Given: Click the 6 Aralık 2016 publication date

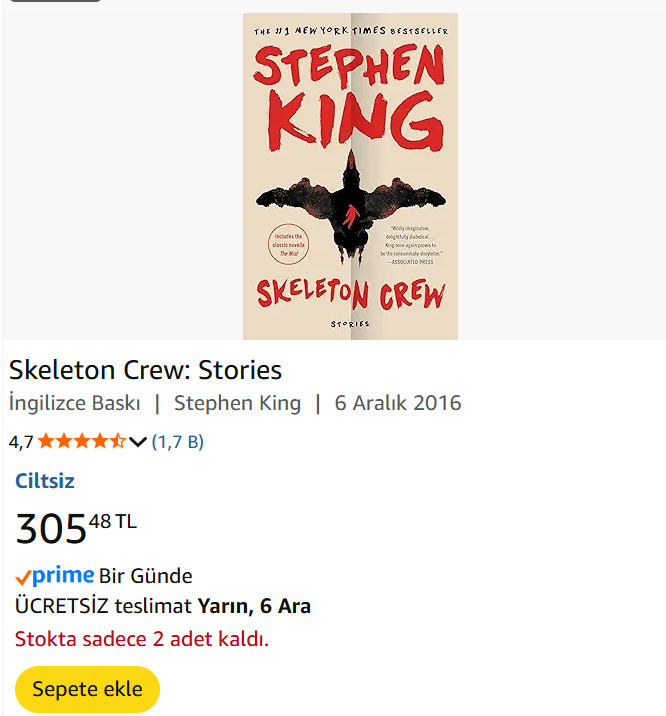Looking at the screenshot, I should 398,403.
